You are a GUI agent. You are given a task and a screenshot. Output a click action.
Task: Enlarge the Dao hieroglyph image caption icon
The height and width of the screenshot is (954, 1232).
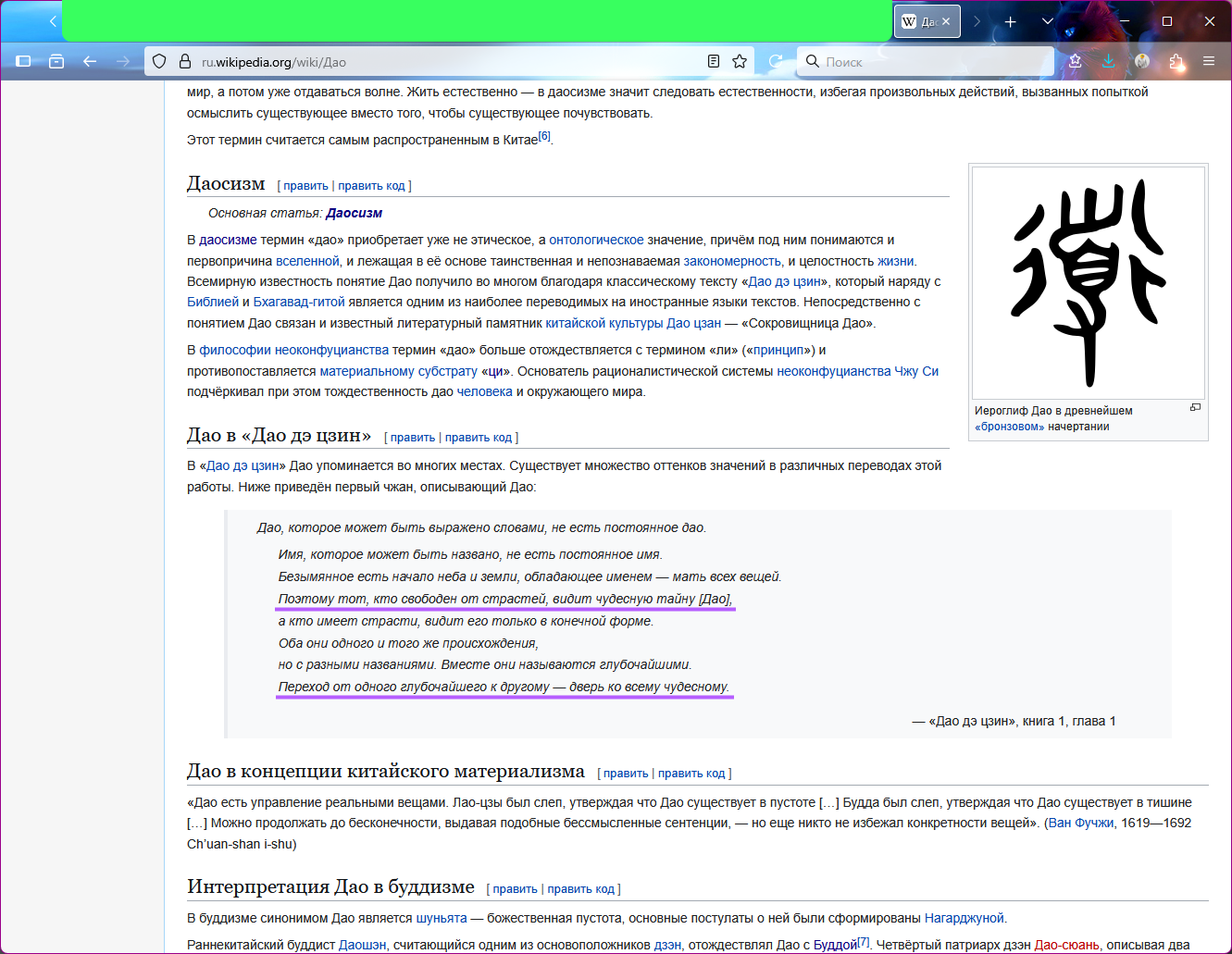[1195, 407]
